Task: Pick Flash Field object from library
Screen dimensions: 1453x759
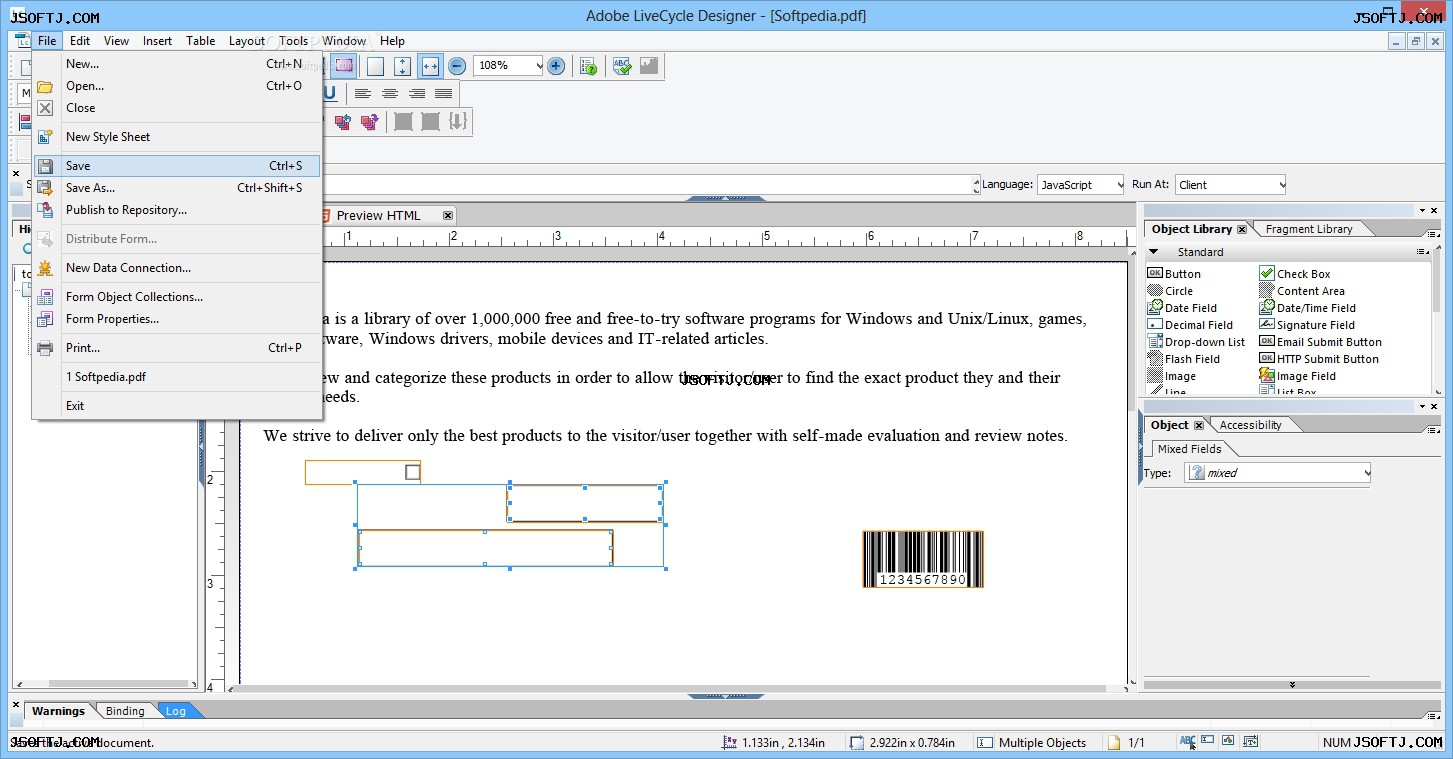Action: [1183, 359]
